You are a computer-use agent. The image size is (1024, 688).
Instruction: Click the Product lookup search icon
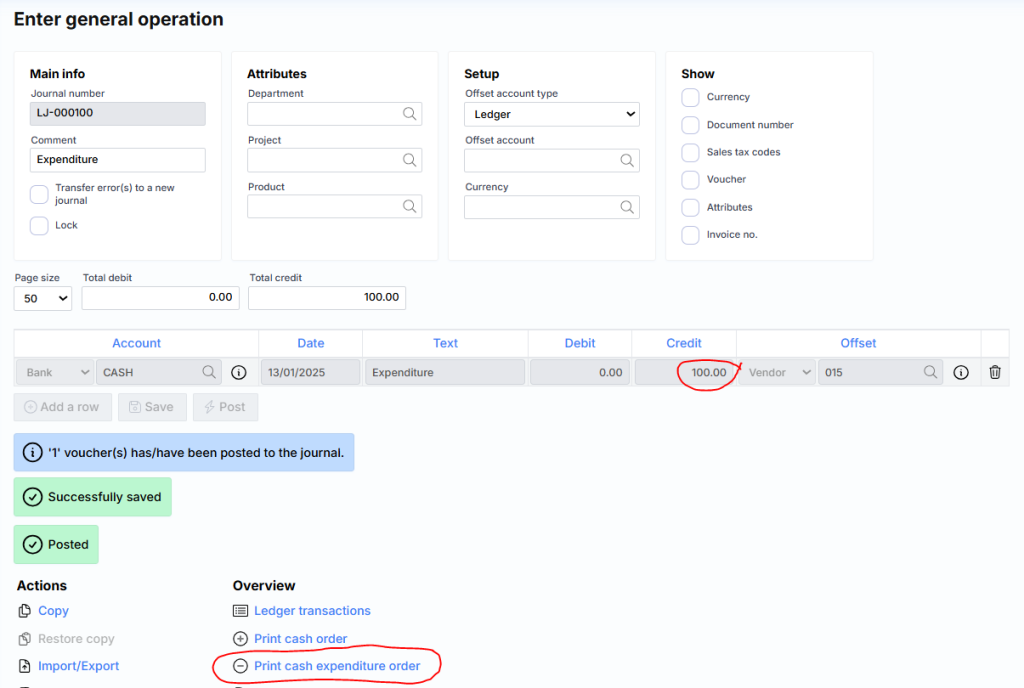click(409, 206)
